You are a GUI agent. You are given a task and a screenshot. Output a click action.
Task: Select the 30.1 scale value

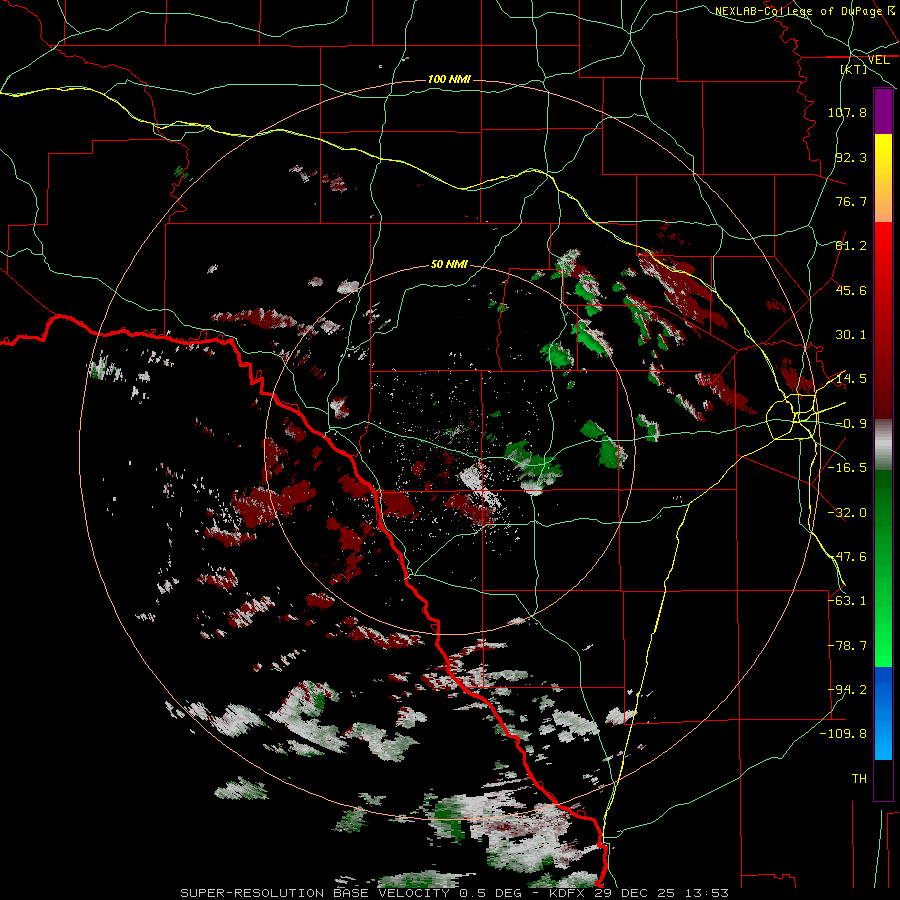[851, 335]
